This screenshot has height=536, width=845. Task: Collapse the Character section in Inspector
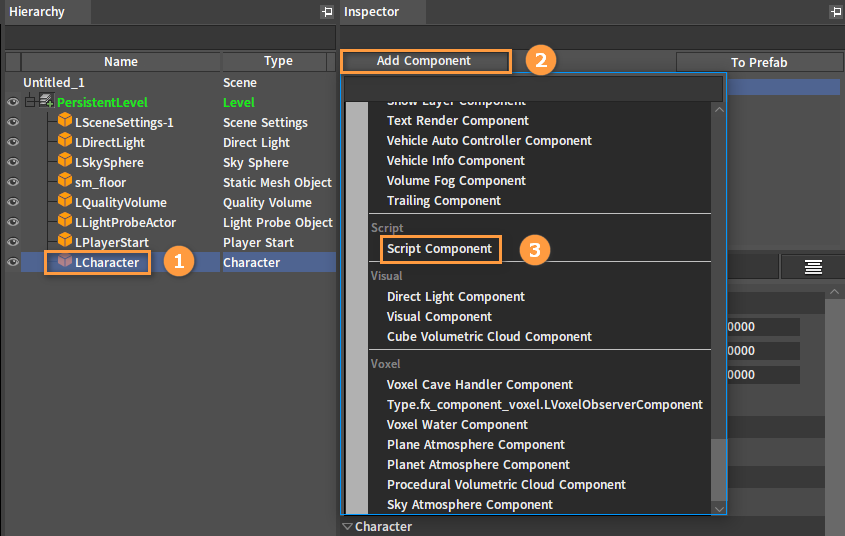(x=347, y=526)
